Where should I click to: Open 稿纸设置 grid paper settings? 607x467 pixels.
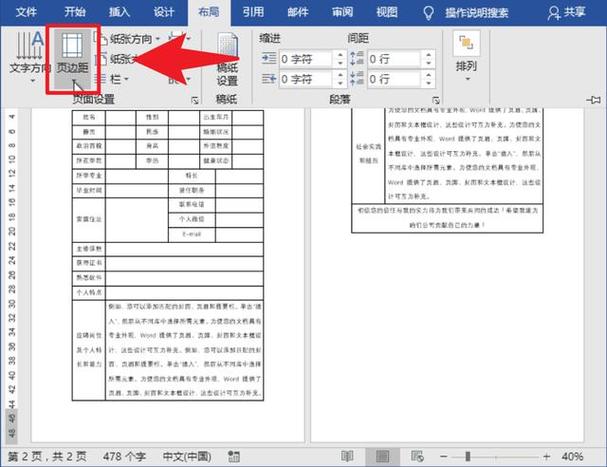tap(227, 60)
